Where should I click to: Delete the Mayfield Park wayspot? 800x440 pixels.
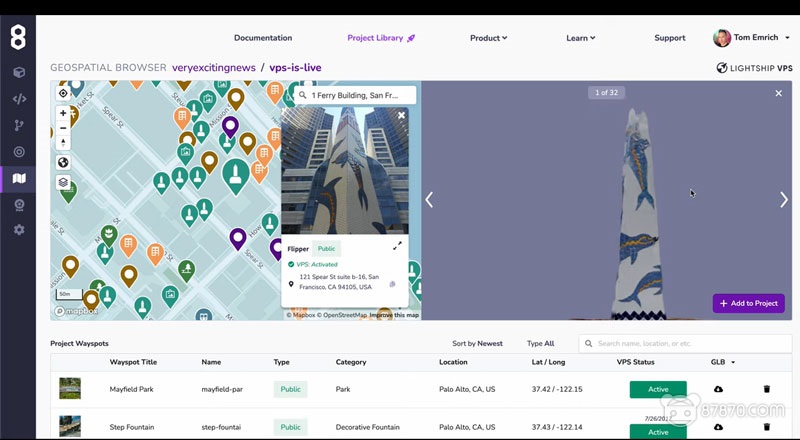pyautogui.click(x=767, y=389)
